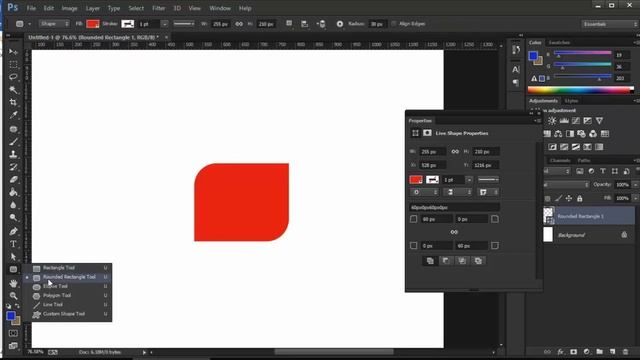Toggle Lock all padlock in Layers

point(580,198)
